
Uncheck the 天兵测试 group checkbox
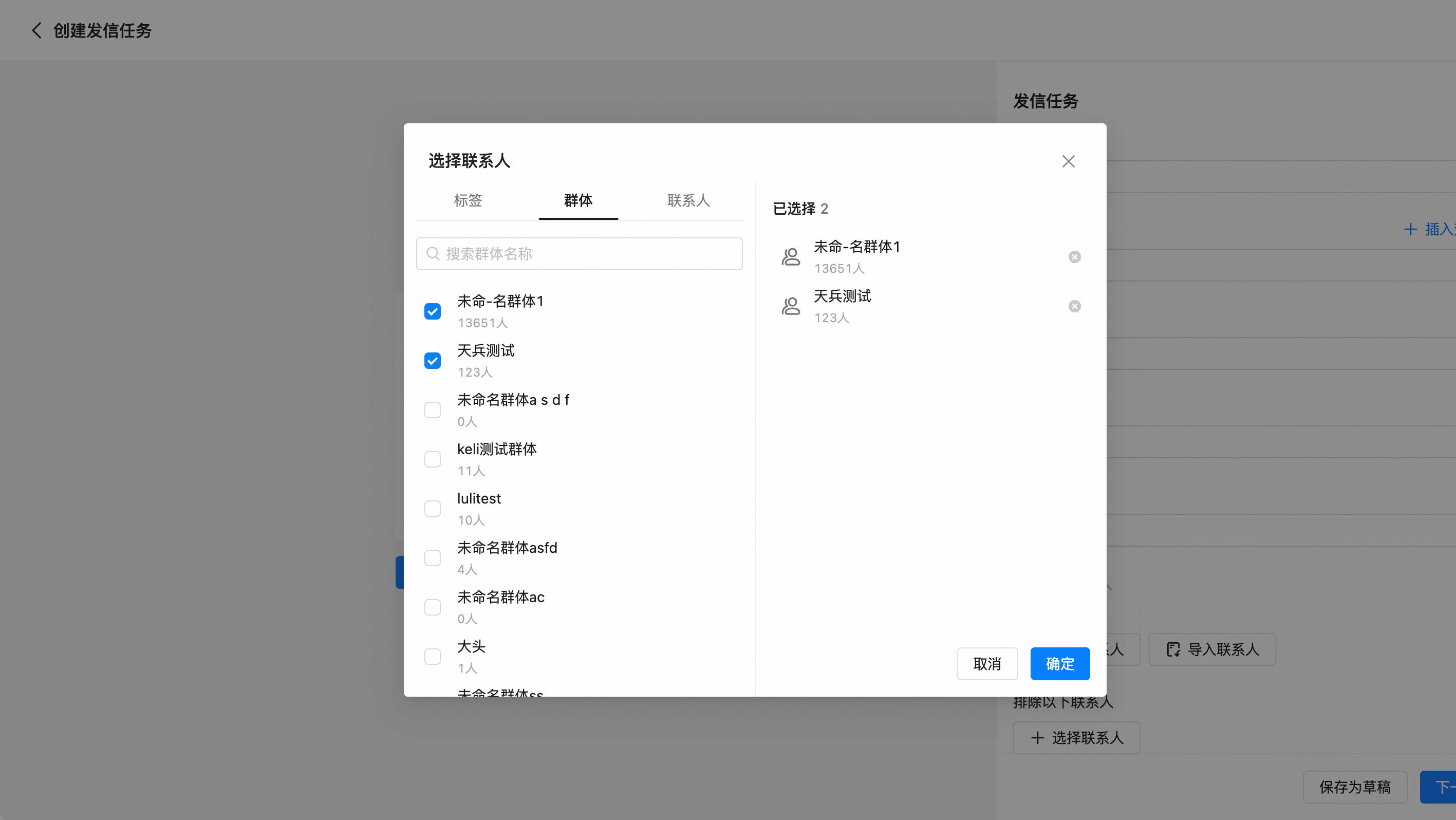(433, 361)
